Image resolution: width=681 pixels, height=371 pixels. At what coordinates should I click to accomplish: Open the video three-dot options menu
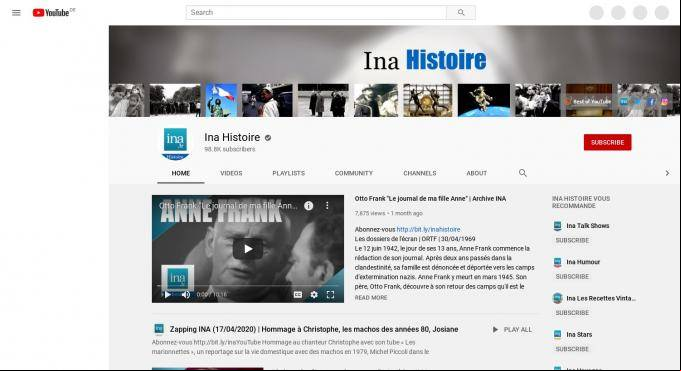tap(327, 206)
